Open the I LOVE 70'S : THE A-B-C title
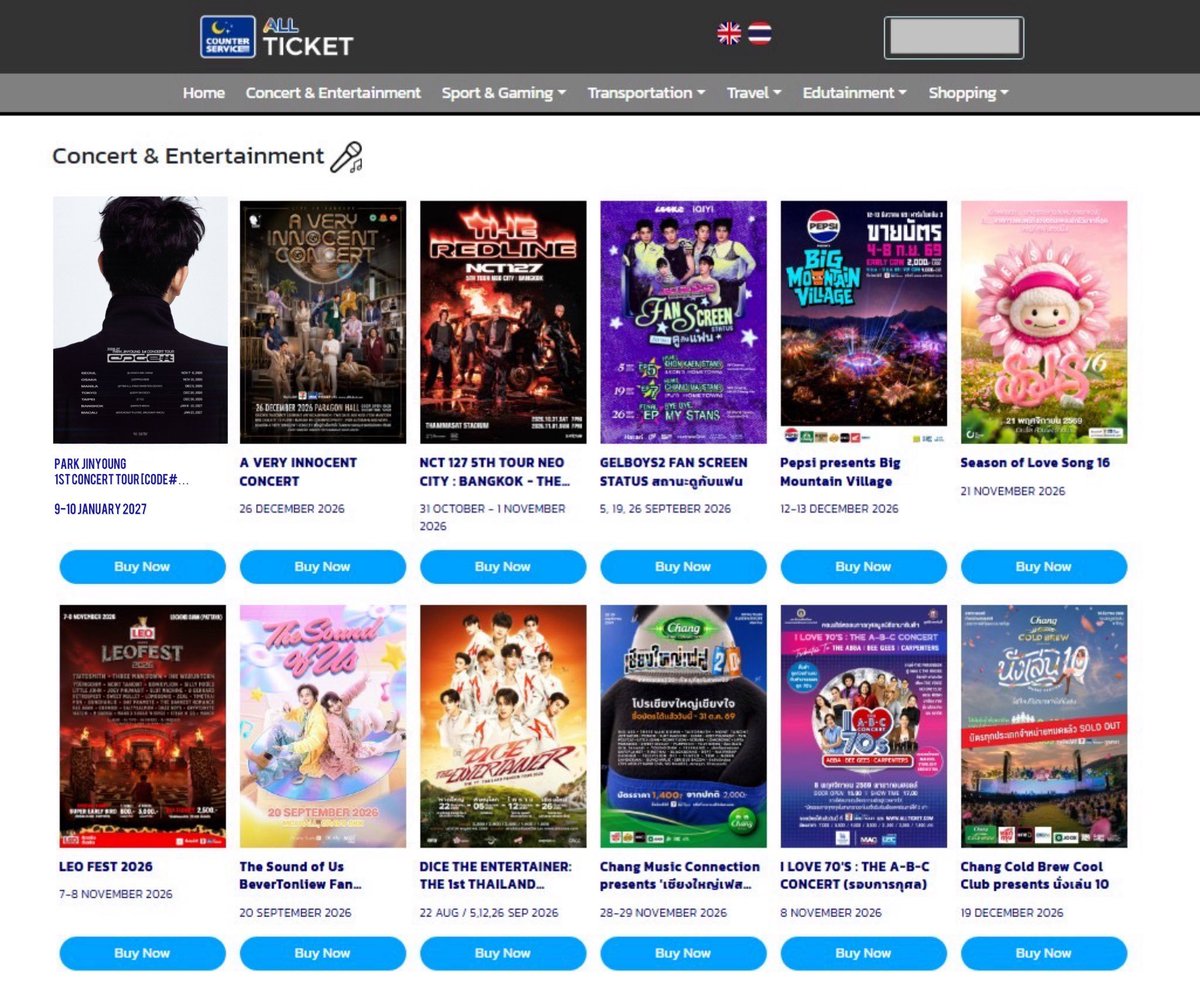Image resolution: width=1200 pixels, height=988 pixels. tap(854, 876)
